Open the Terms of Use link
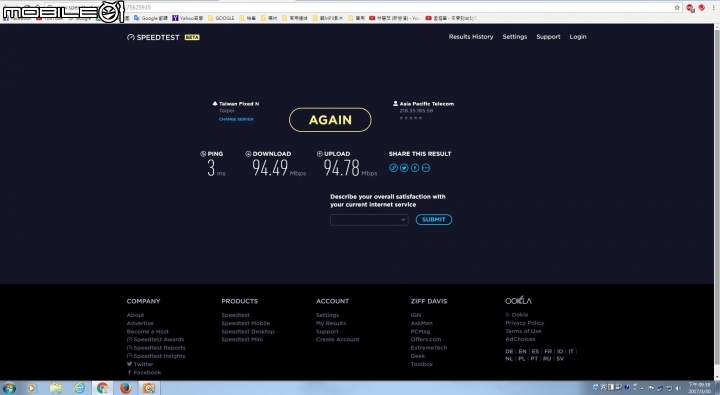Screen dimensions: 720x395 523,331
